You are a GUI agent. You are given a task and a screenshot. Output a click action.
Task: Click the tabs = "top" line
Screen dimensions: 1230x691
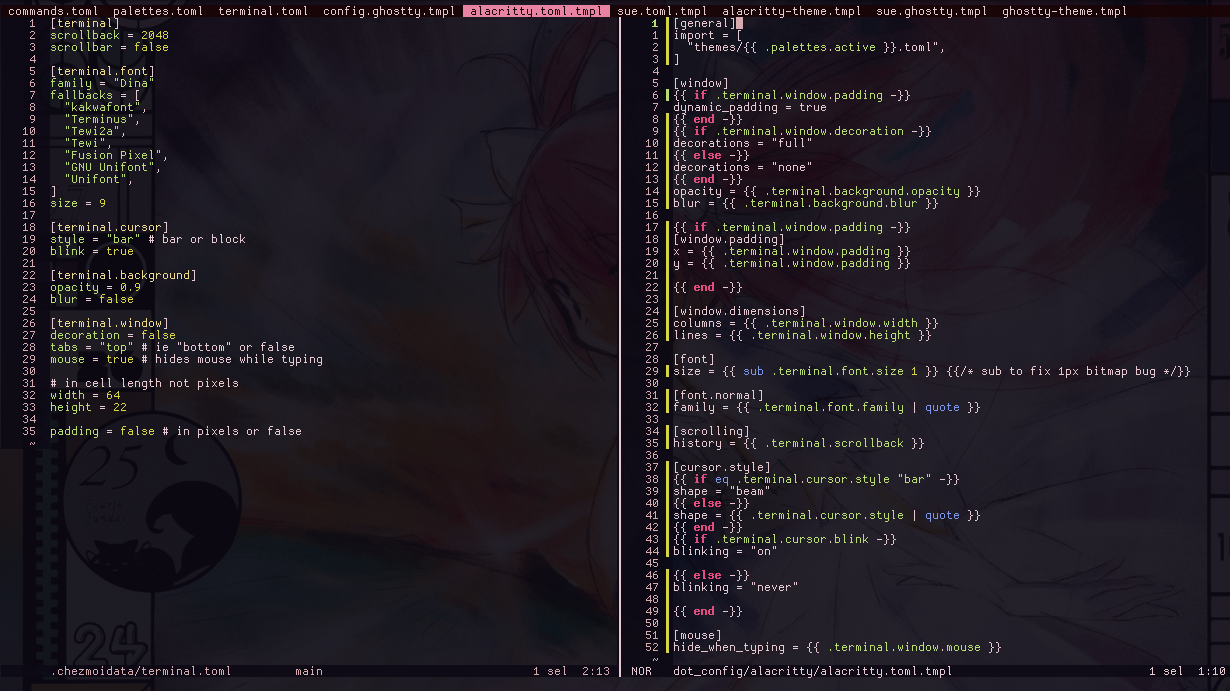172,347
